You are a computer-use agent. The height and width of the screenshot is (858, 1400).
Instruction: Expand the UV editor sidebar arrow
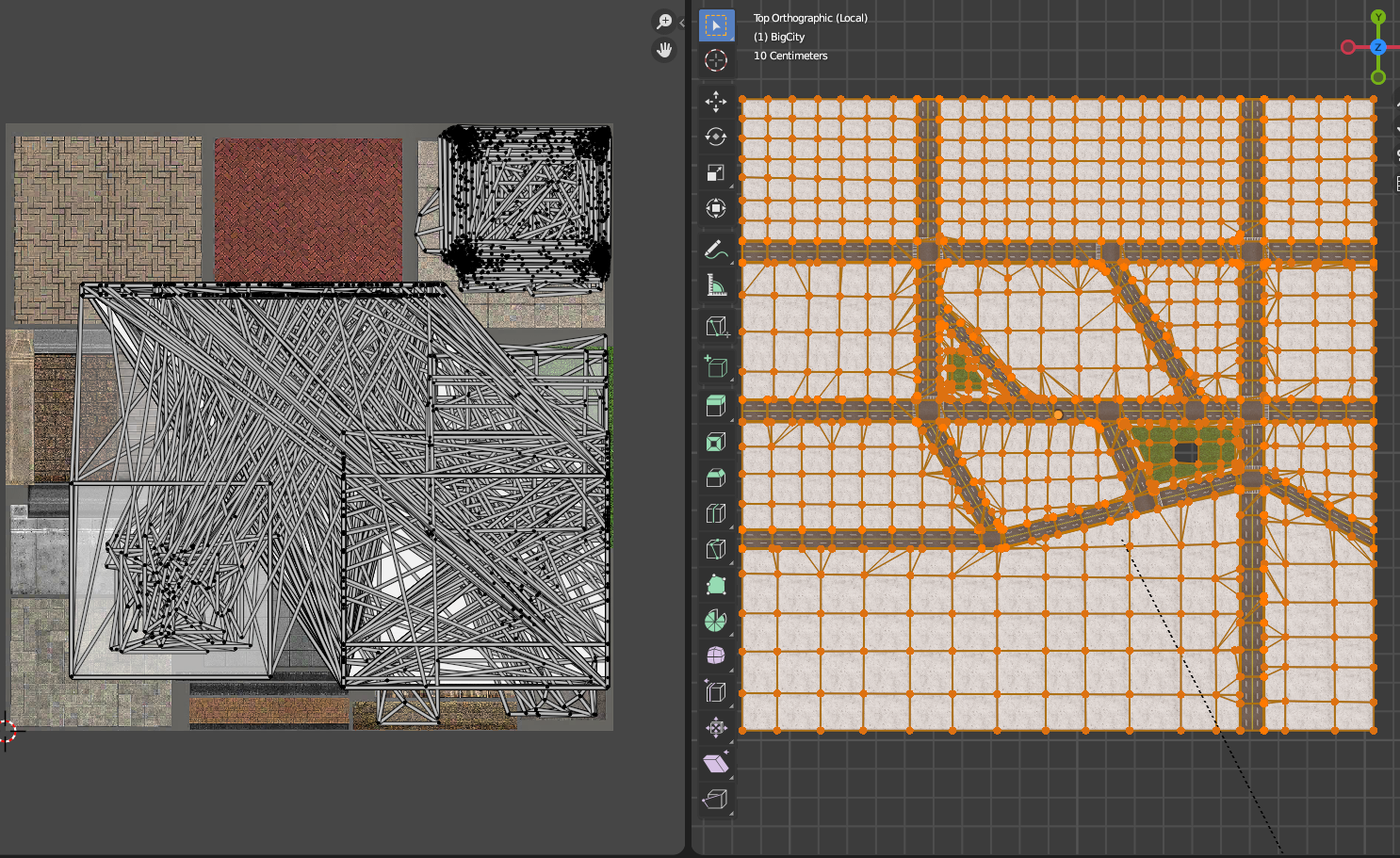click(682, 23)
